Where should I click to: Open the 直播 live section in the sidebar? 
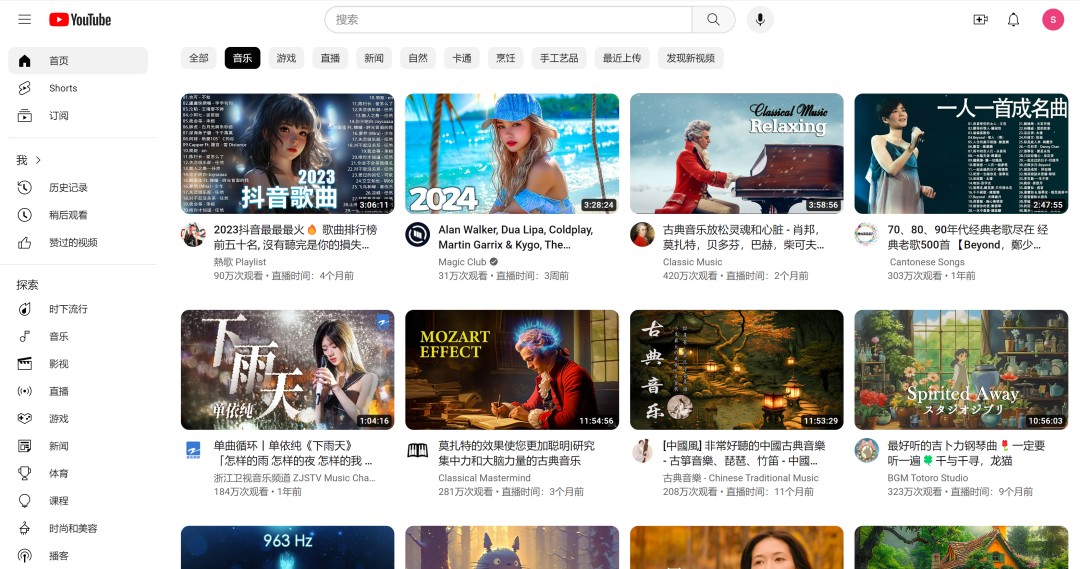[x=59, y=392]
